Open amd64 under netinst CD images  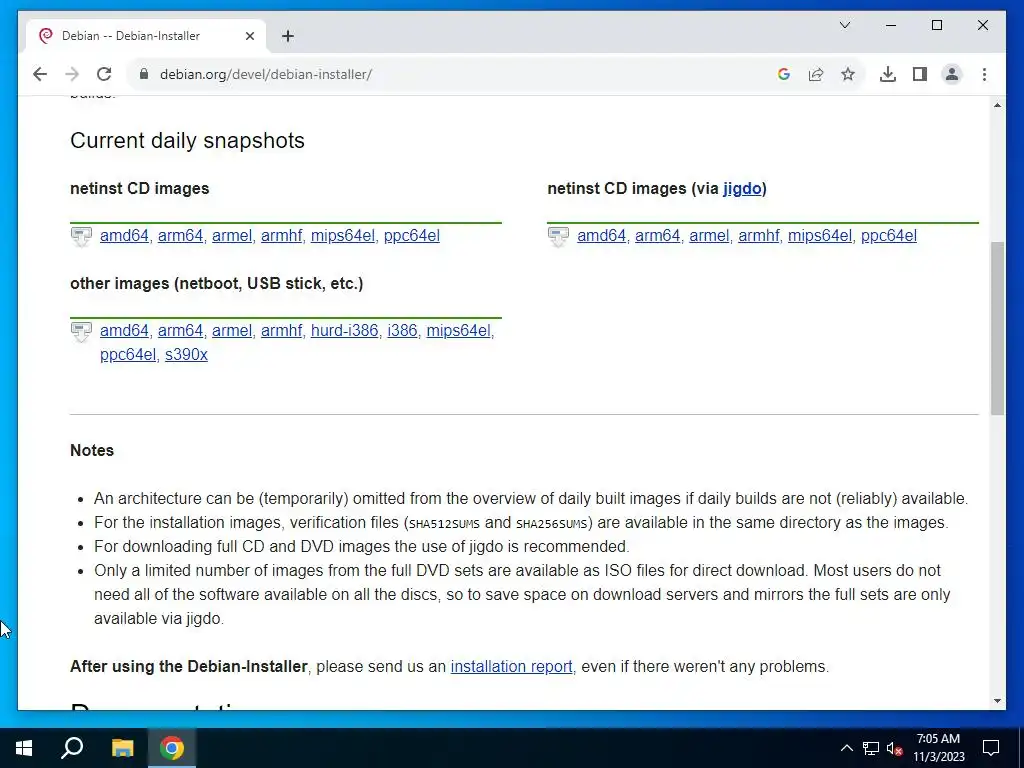click(124, 236)
